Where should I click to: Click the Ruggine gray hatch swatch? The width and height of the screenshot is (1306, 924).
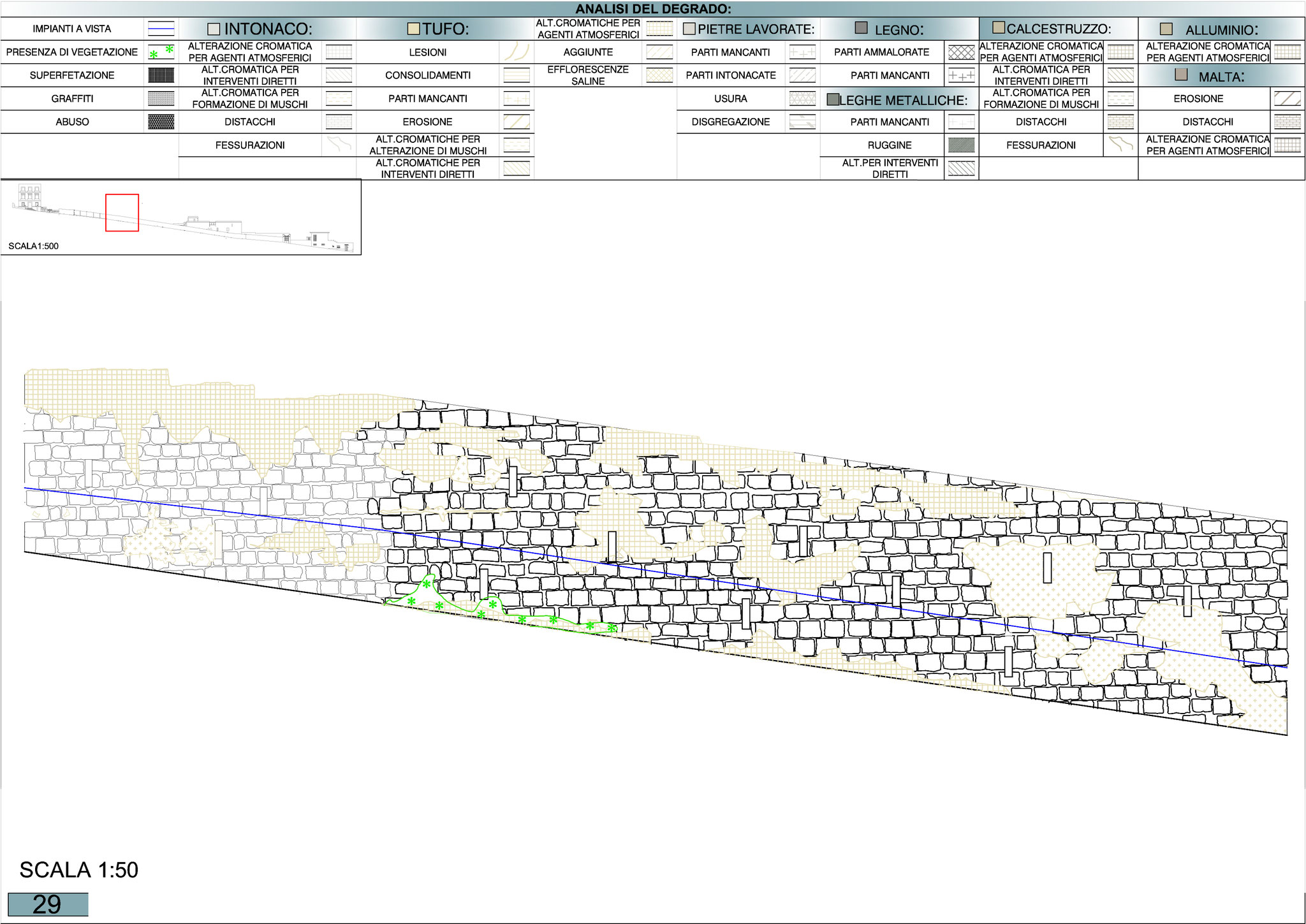(x=961, y=145)
